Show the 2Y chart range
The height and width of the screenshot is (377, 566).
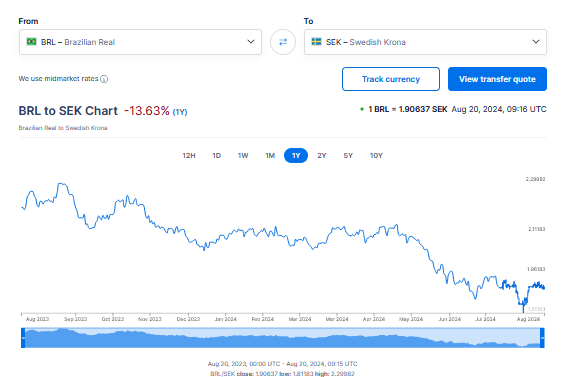(322, 156)
